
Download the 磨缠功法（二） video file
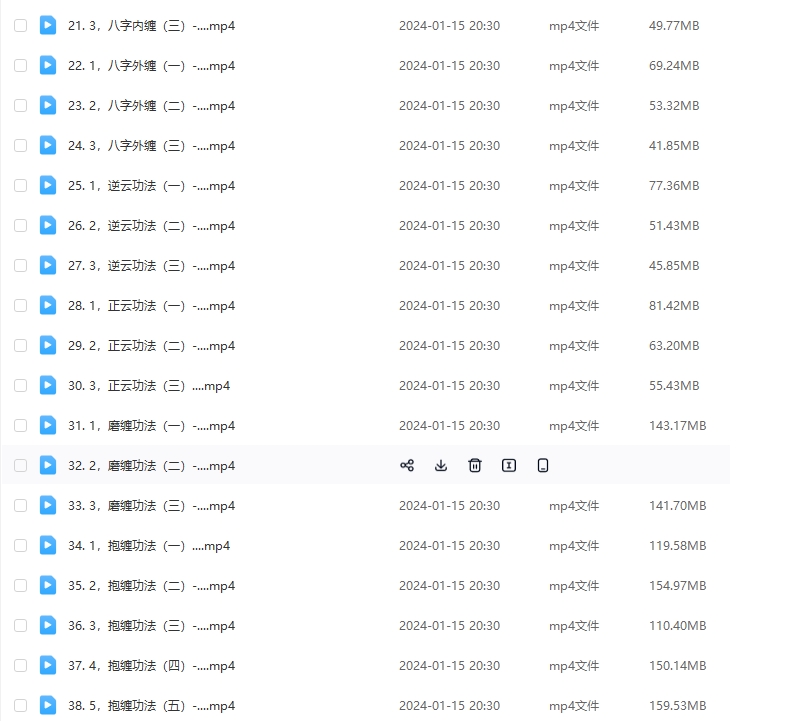point(441,465)
